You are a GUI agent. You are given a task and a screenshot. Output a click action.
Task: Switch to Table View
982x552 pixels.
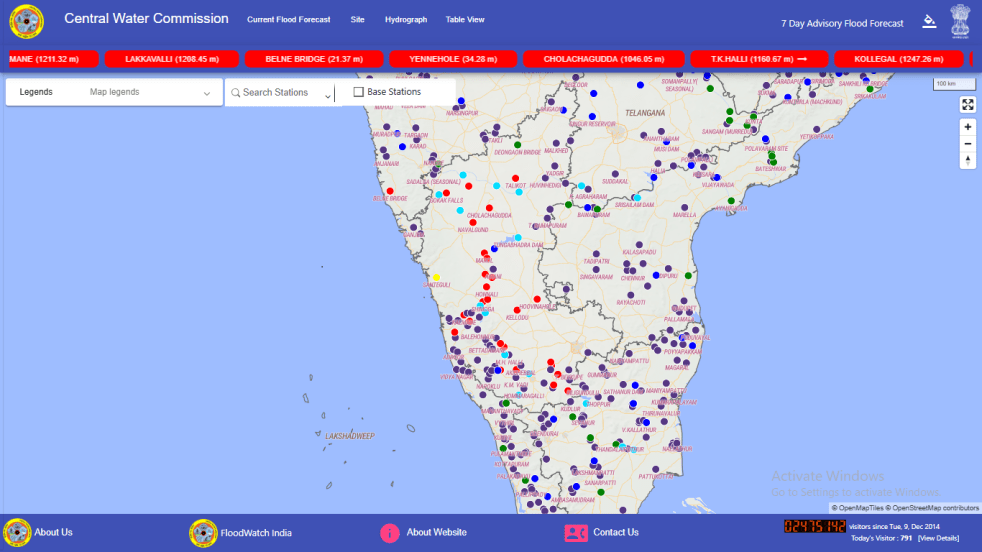pyautogui.click(x=465, y=20)
